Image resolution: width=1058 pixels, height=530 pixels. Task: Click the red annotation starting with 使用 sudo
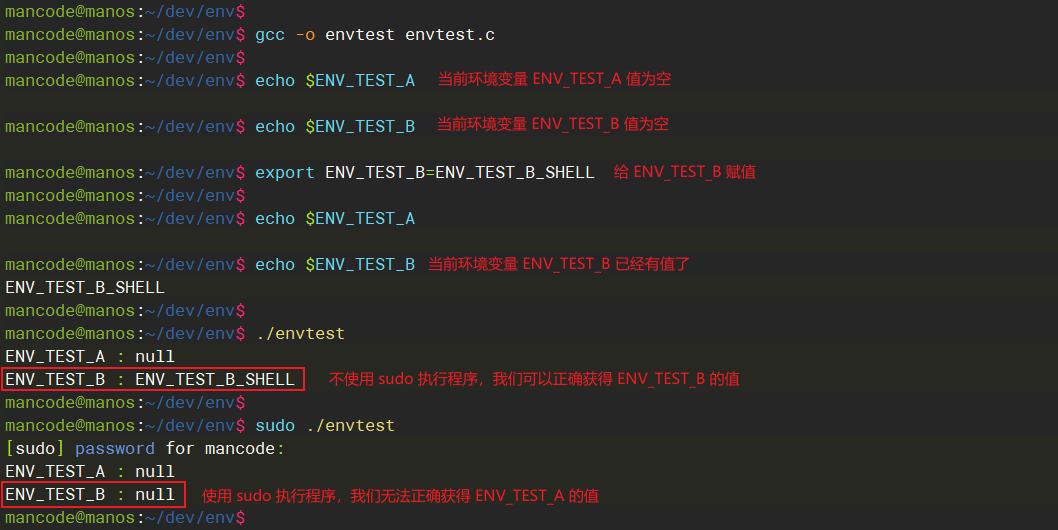400,495
